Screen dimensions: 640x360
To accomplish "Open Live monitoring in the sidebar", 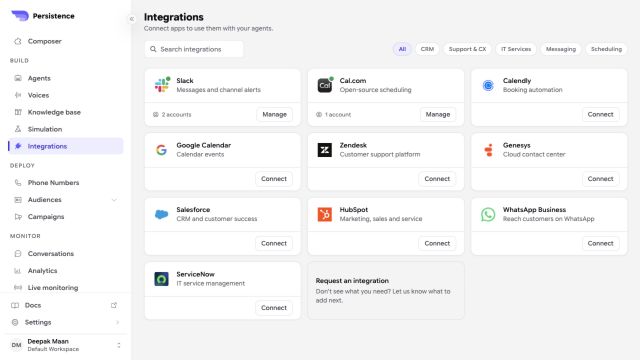I will click(65, 288).
